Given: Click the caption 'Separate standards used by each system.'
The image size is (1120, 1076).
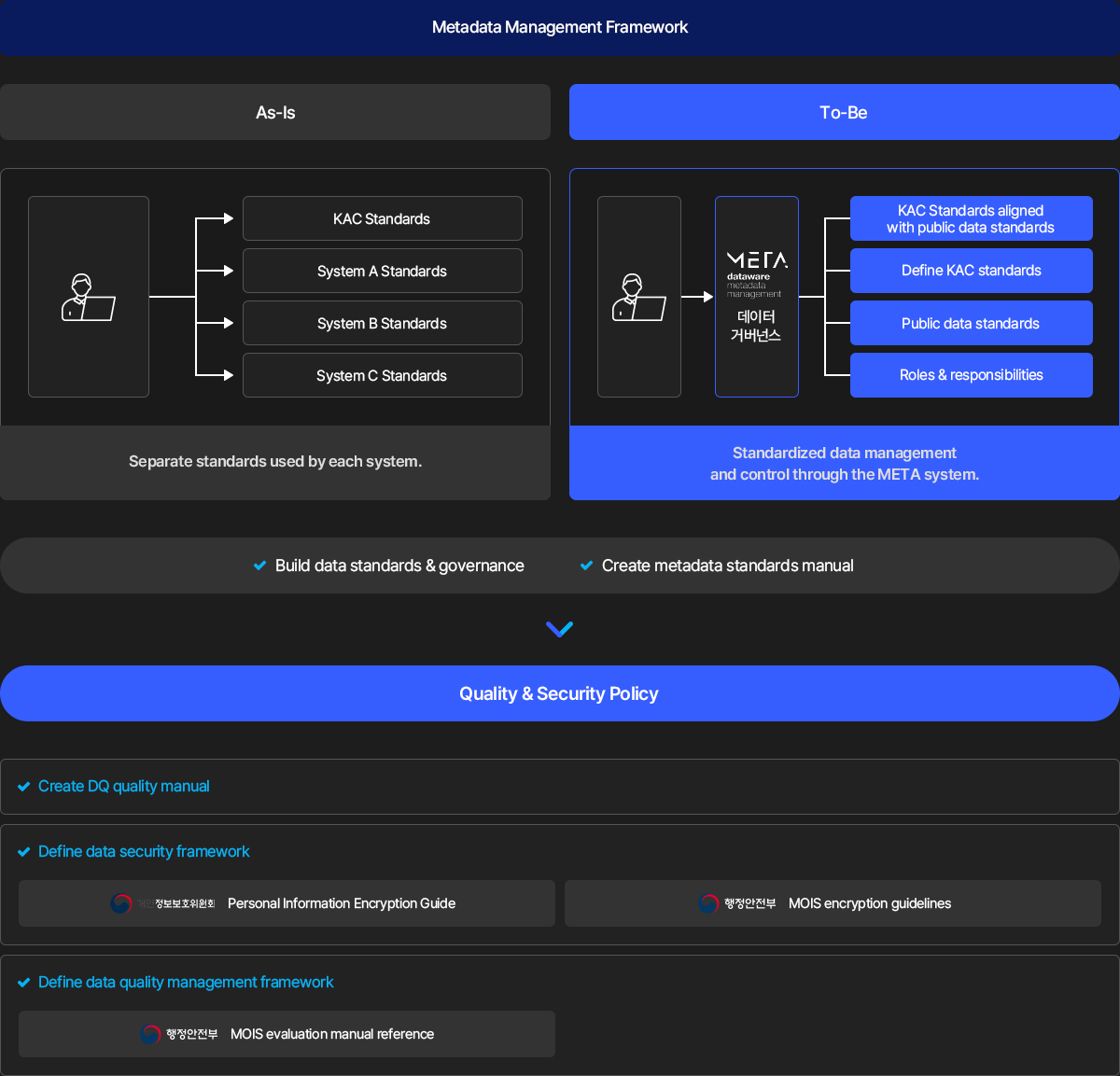Looking at the screenshot, I should (x=275, y=461).
